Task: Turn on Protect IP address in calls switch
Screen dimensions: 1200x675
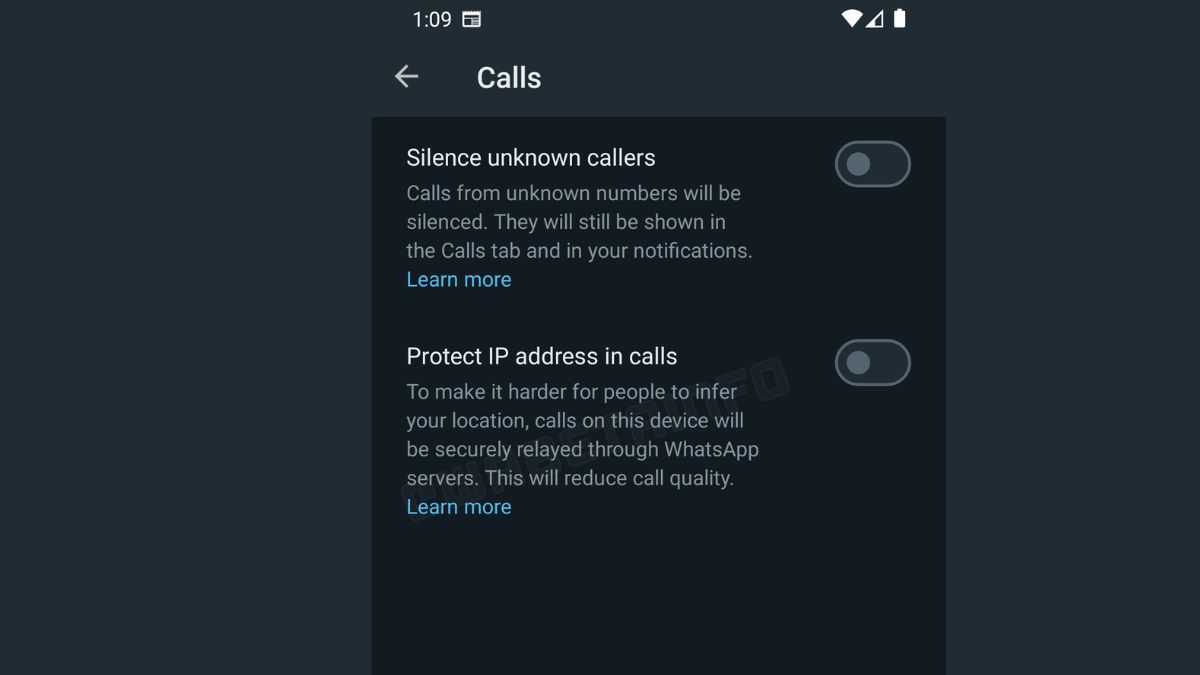Action: 873,362
